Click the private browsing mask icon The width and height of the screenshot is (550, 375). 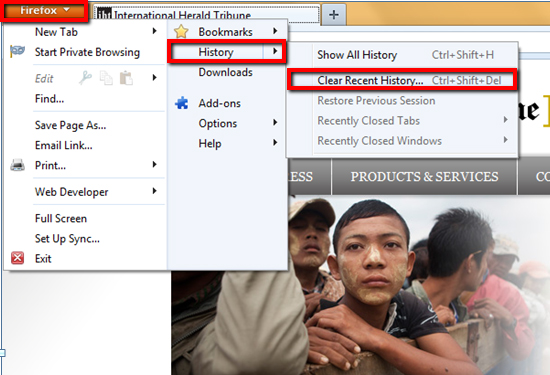point(17,51)
